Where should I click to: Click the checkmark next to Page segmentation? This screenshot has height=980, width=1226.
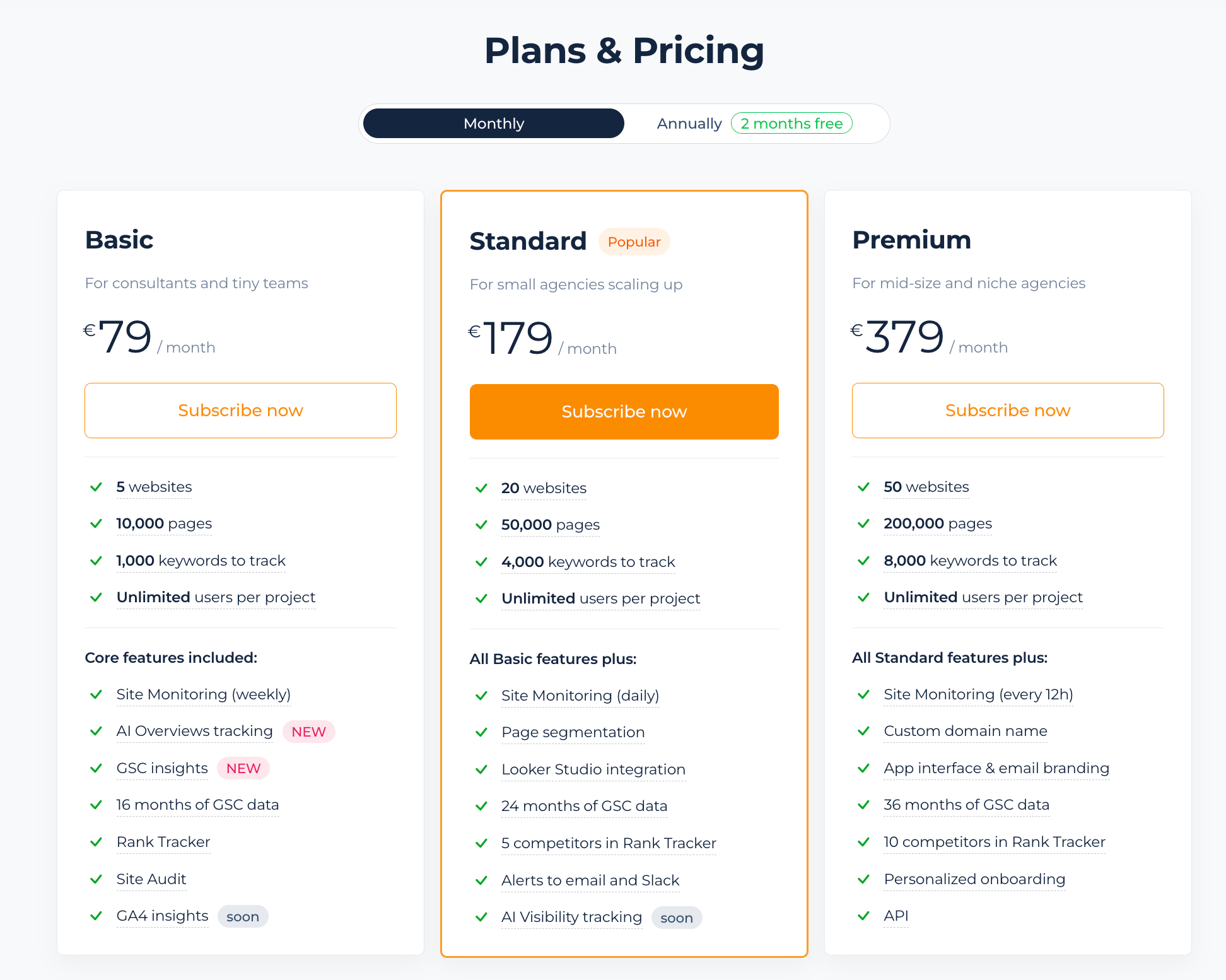point(481,732)
